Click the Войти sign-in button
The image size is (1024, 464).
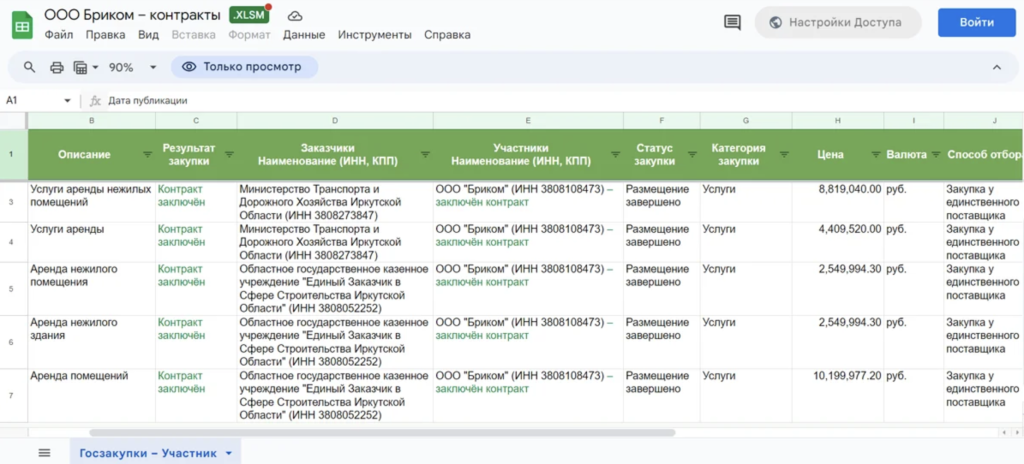coord(976,22)
